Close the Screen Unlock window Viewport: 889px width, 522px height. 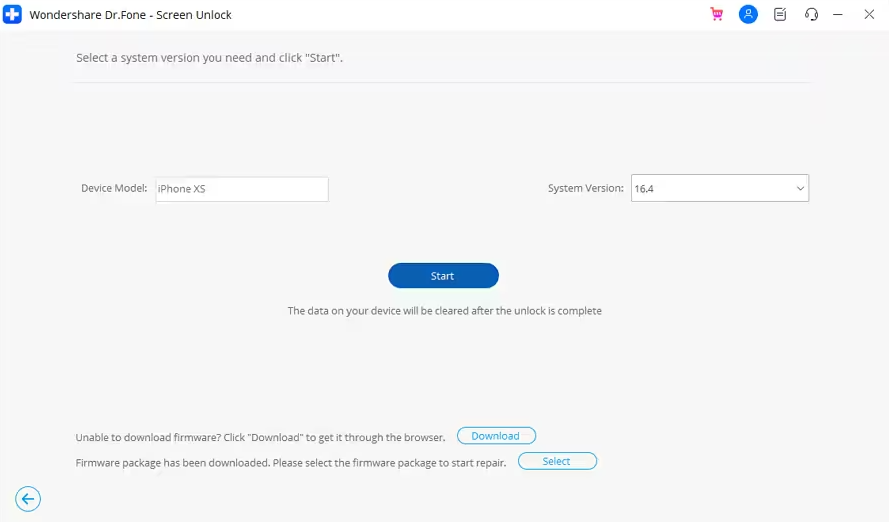click(869, 14)
